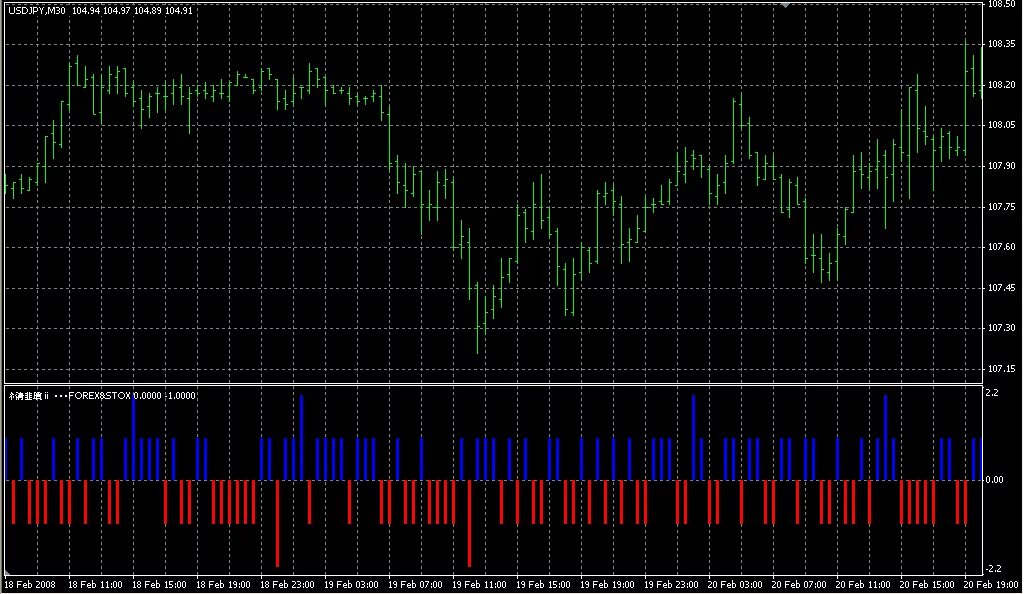Click the 108.05 price scale label
Viewport: 1024px width, 594px height.
(1001, 125)
